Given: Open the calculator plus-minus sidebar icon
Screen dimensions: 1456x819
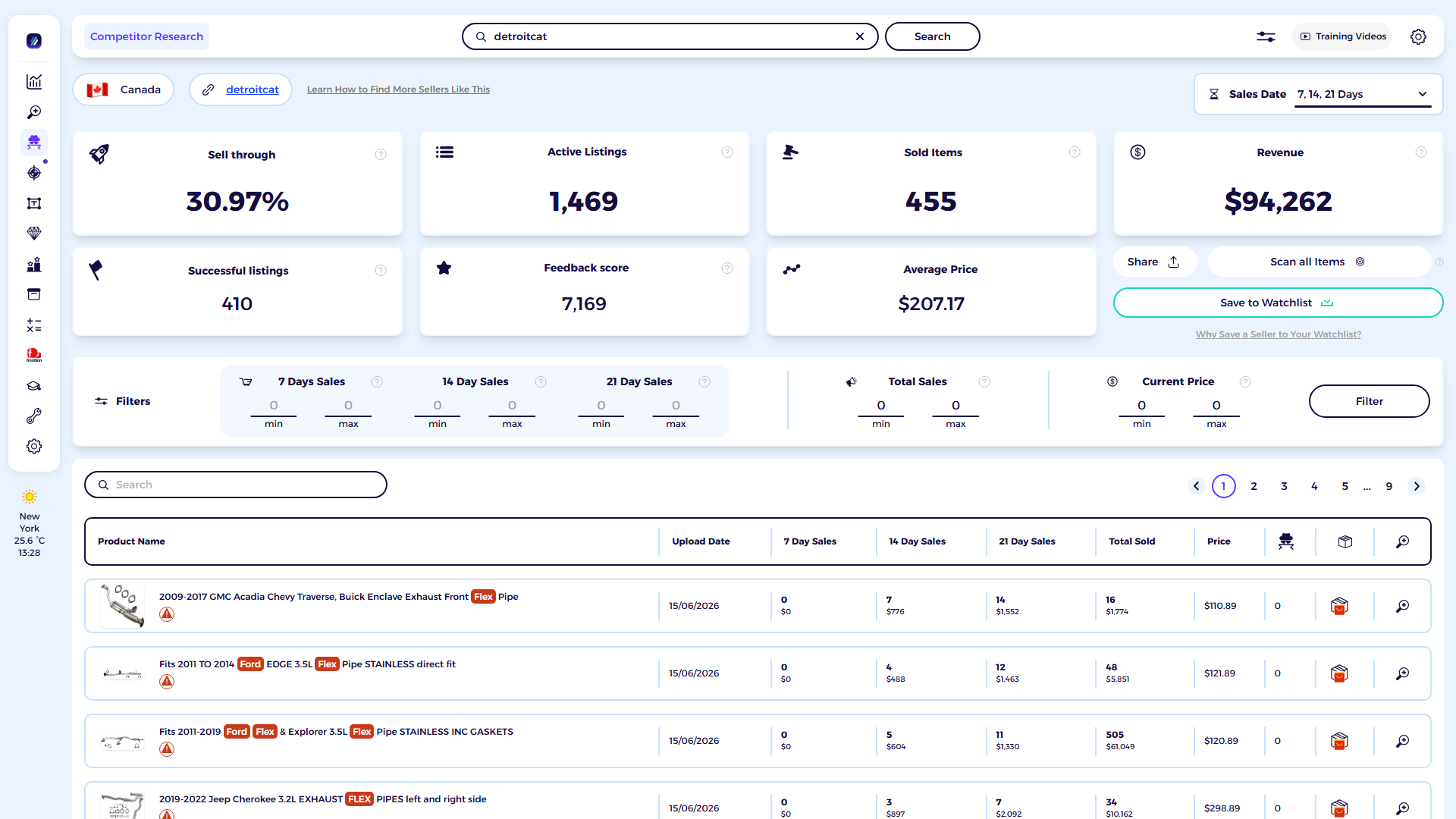Looking at the screenshot, I should pyautogui.click(x=34, y=325).
